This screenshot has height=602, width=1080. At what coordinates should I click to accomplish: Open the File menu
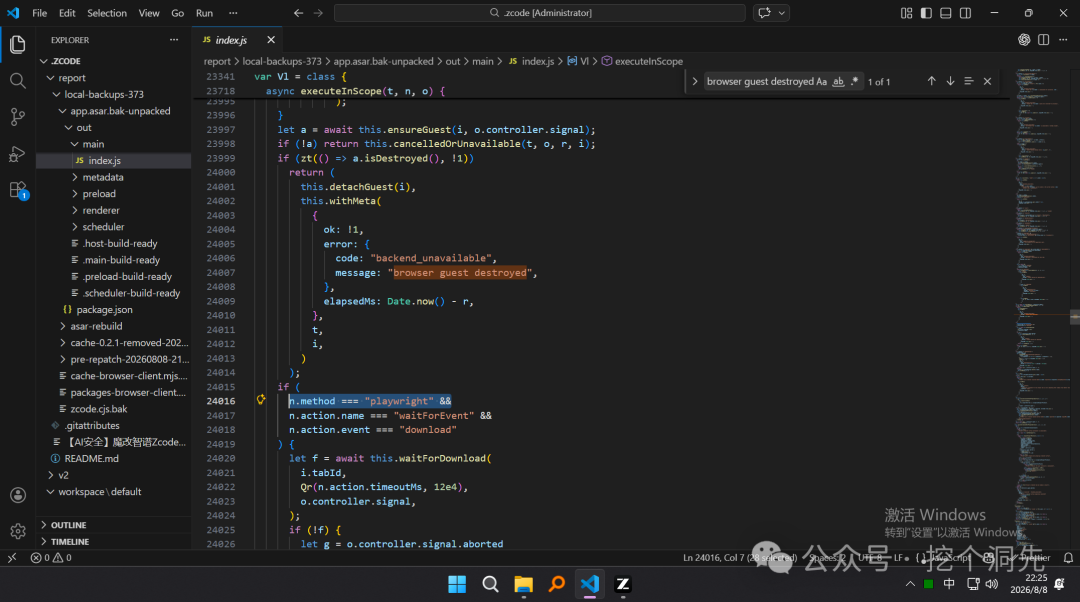40,13
